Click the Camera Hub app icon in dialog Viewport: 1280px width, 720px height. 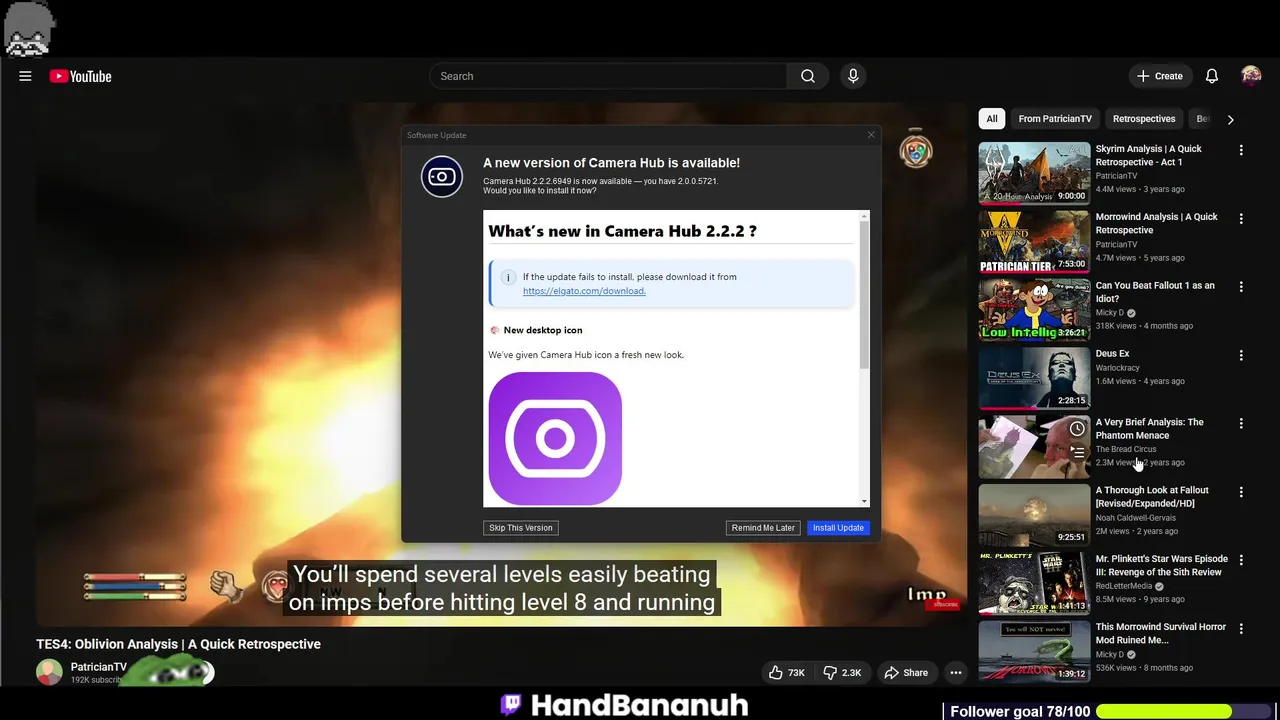(442, 177)
